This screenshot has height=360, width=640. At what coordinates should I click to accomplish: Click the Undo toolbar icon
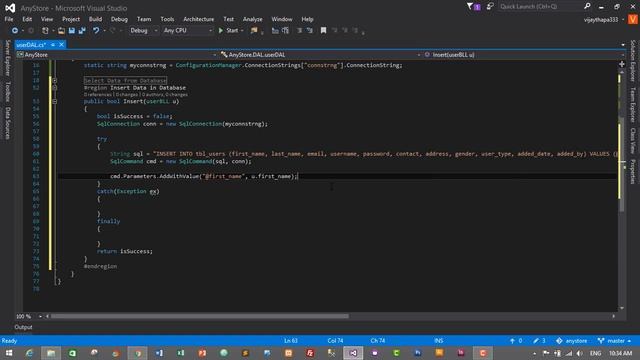tap(96, 31)
